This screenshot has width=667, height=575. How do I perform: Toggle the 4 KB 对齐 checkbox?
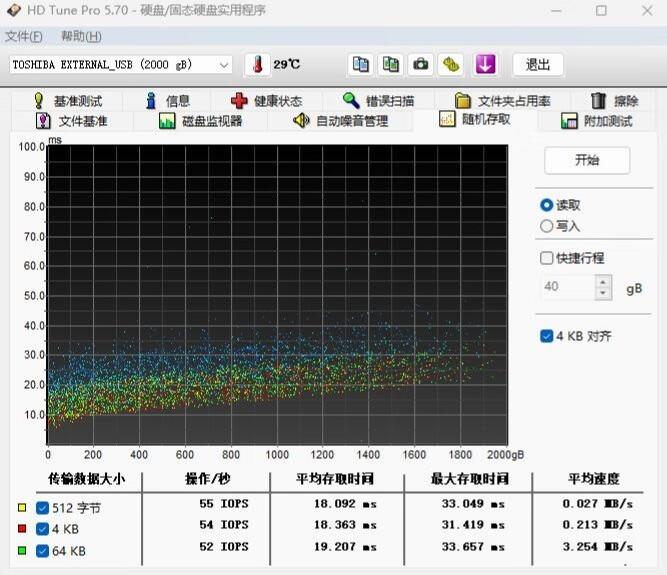[x=547, y=336]
